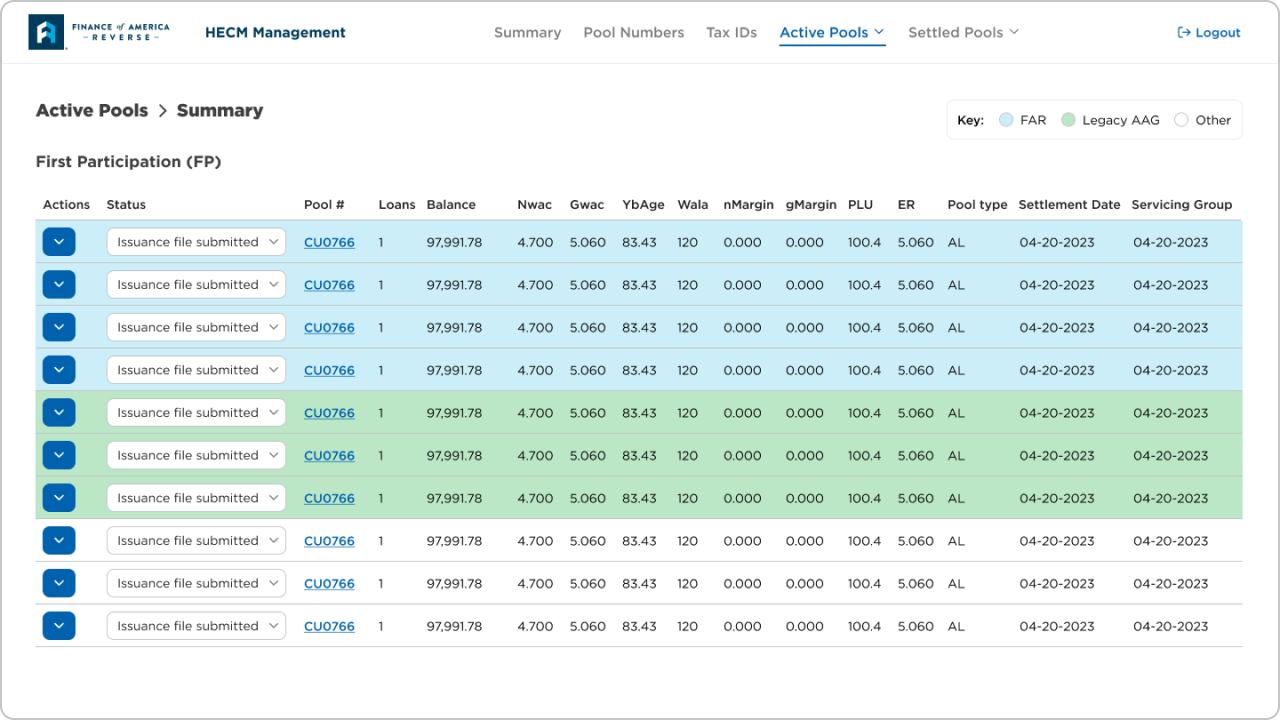This screenshot has width=1280, height=720.
Task: Click the HECM Management title
Action: coord(275,32)
